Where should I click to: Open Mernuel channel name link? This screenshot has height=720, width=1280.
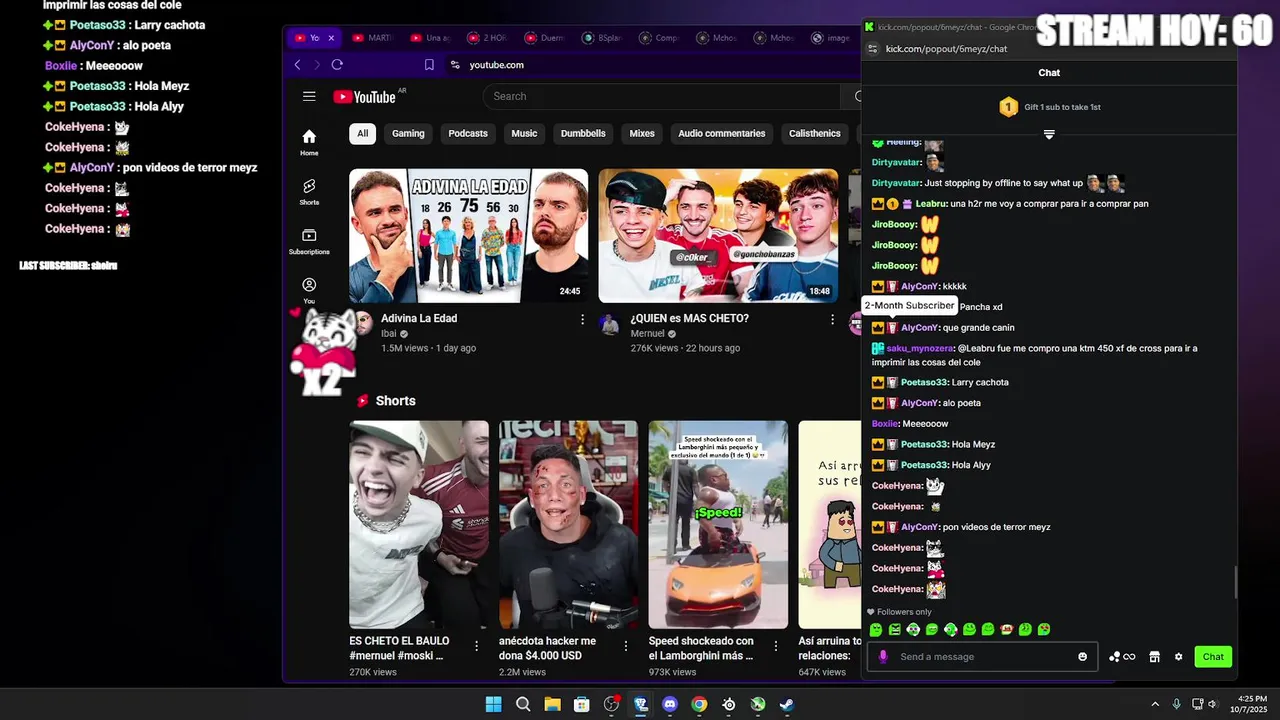coord(648,334)
